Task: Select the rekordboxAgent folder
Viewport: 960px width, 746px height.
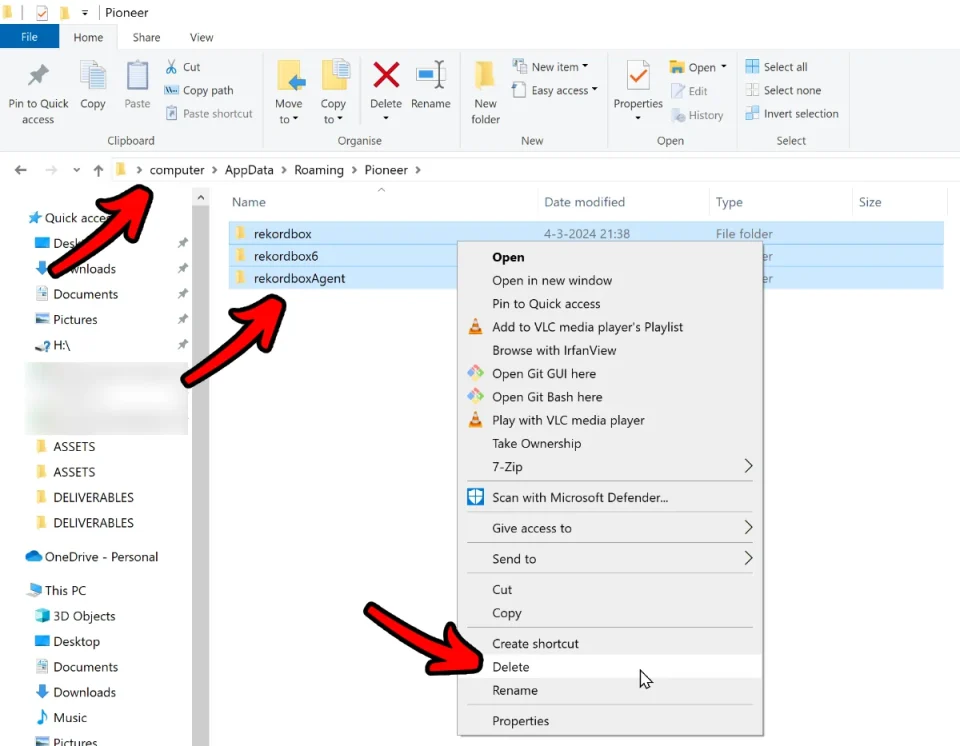Action: click(299, 278)
